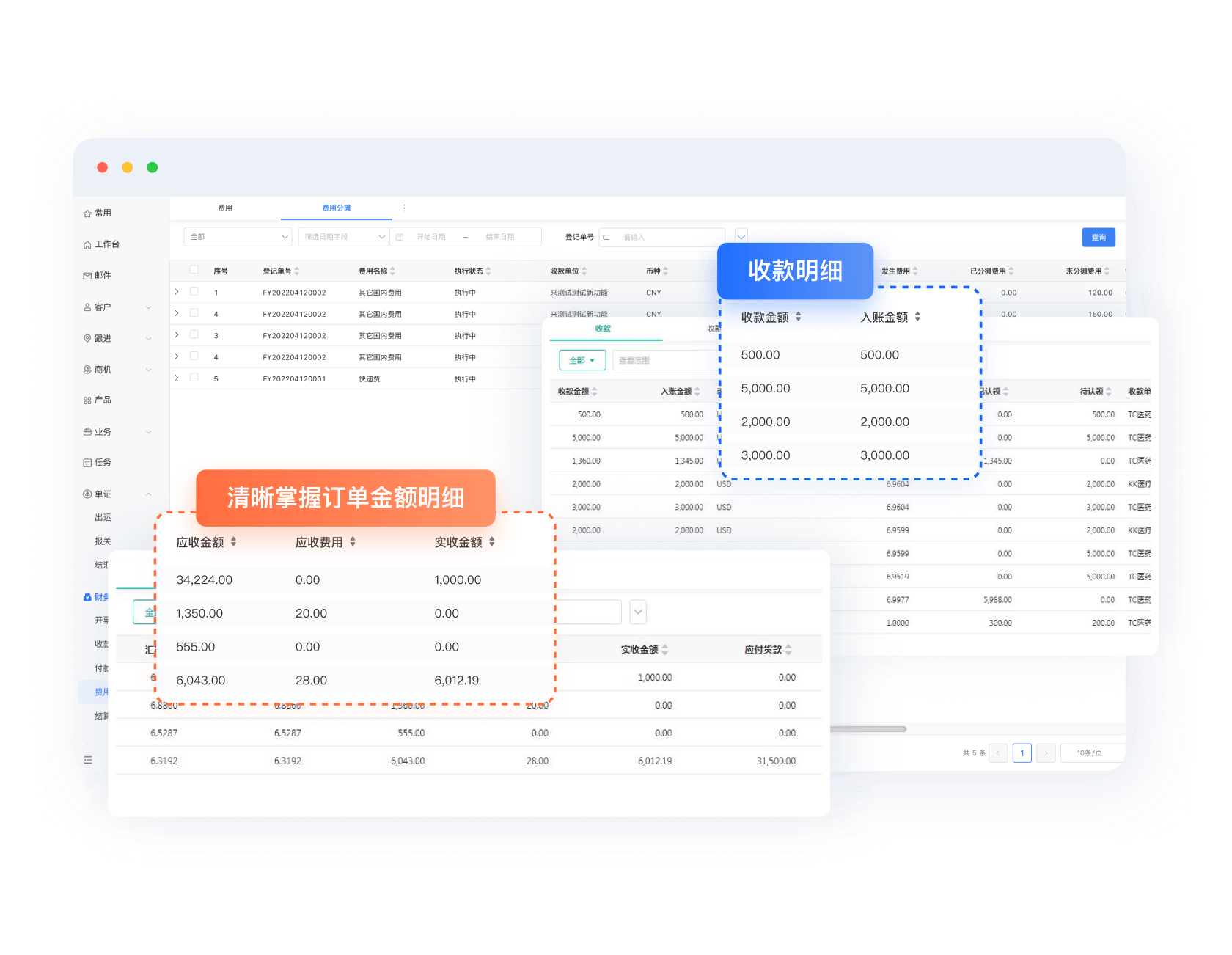Select the 费用分摊 tab

tap(337, 208)
